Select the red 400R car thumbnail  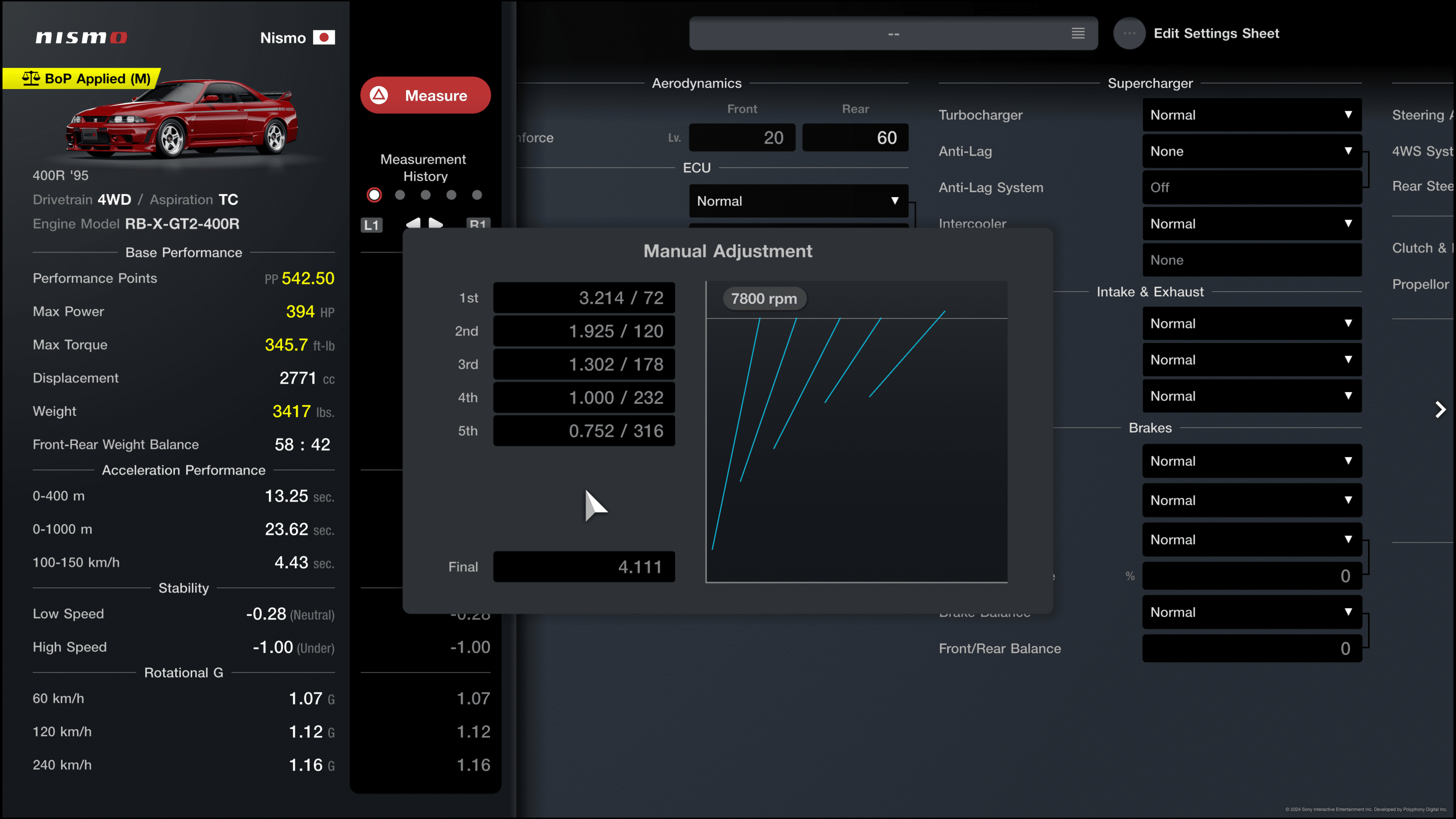pos(182,119)
